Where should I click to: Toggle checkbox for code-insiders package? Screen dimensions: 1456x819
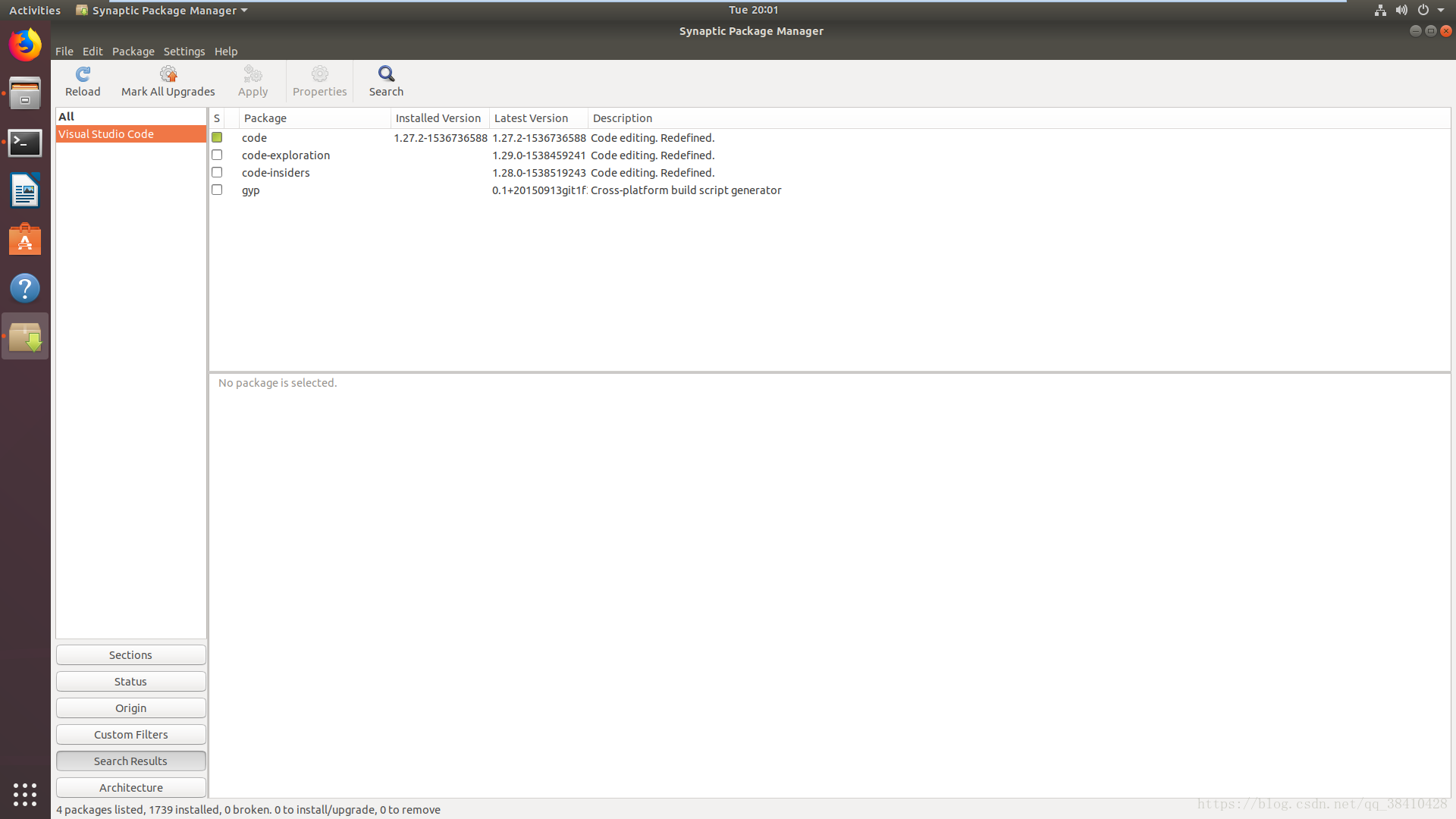217,172
